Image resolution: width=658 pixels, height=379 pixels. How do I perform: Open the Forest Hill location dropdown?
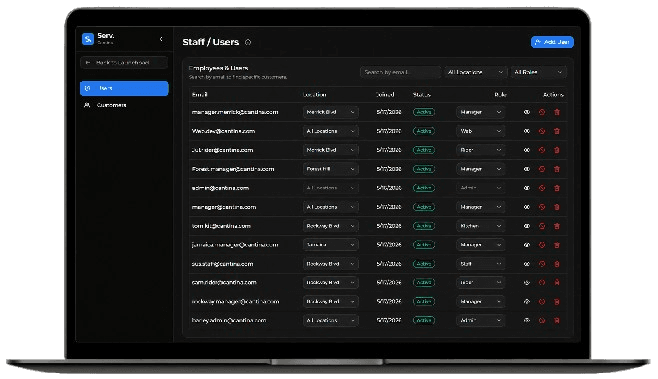click(331, 169)
